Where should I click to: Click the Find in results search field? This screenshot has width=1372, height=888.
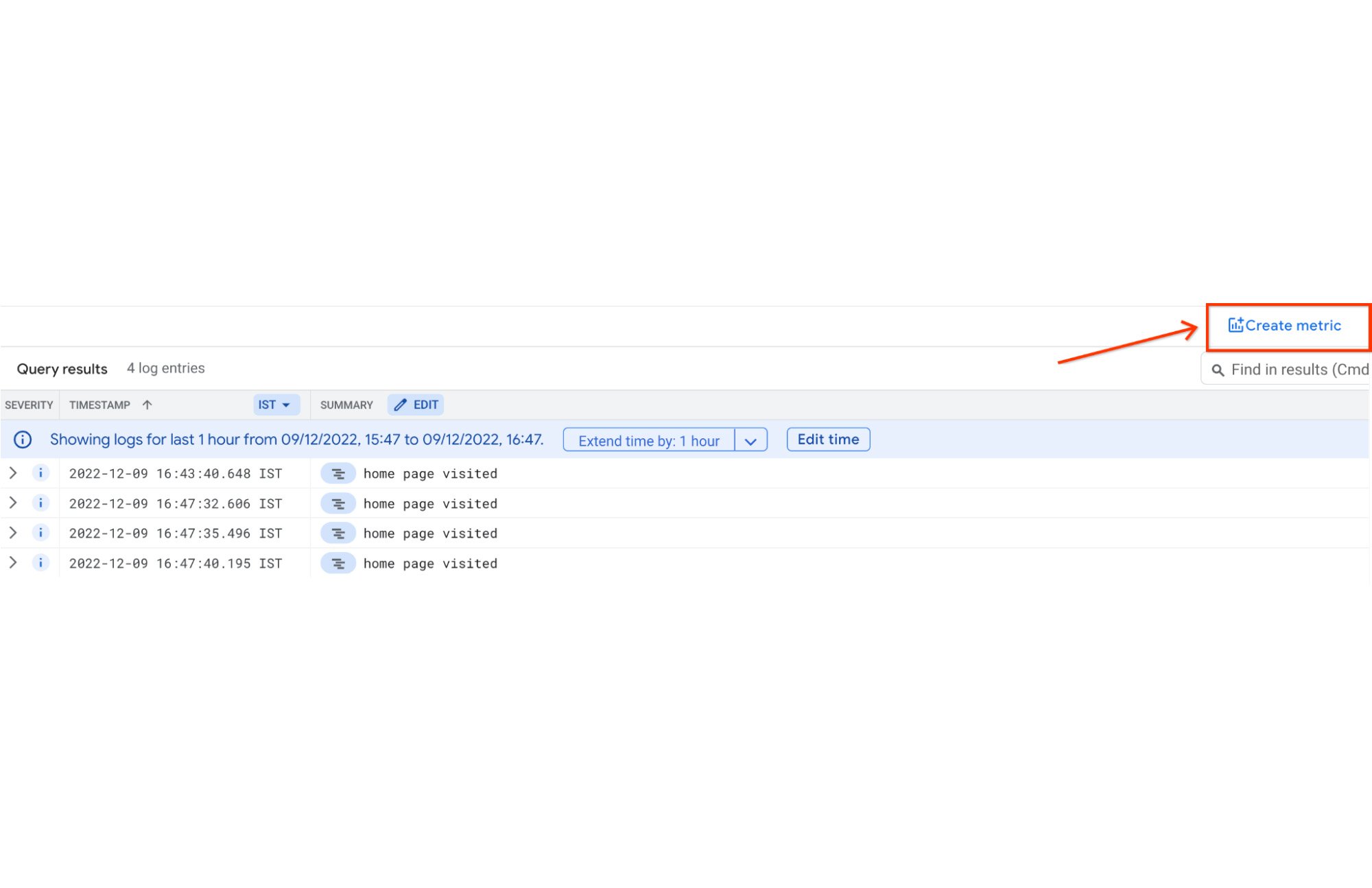pyautogui.click(x=1287, y=370)
